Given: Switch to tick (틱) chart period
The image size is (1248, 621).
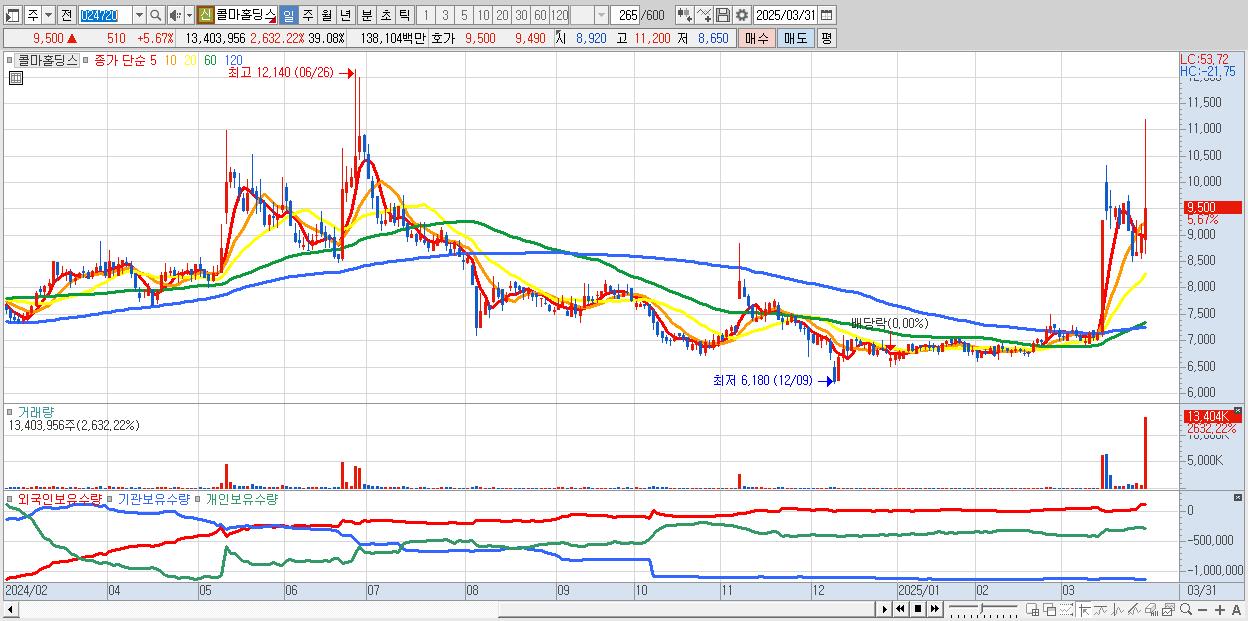Looking at the screenshot, I should pyautogui.click(x=404, y=15).
